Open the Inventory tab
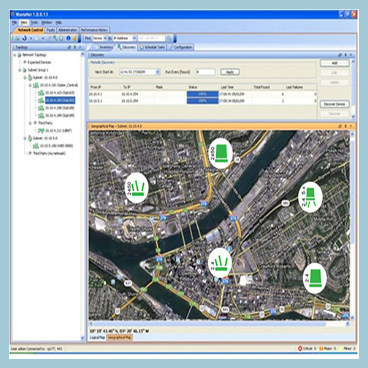 tap(104, 47)
